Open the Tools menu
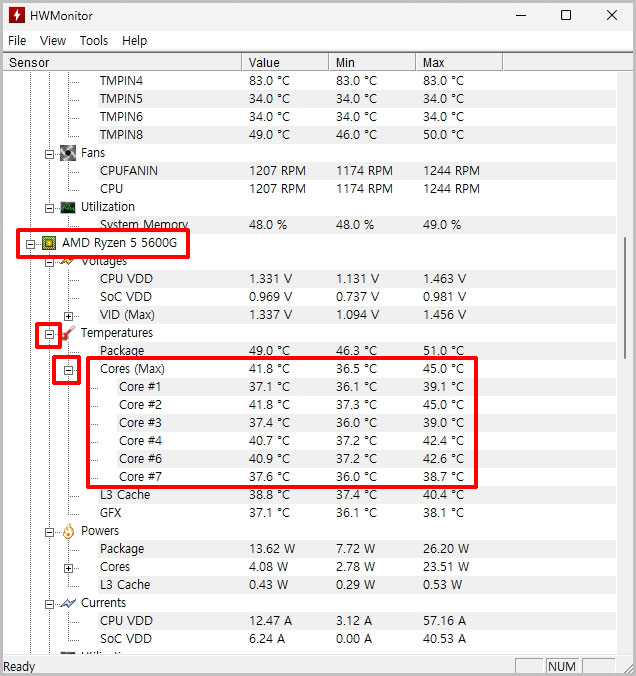The height and width of the screenshot is (676, 636). pyautogui.click(x=94, y=41)
